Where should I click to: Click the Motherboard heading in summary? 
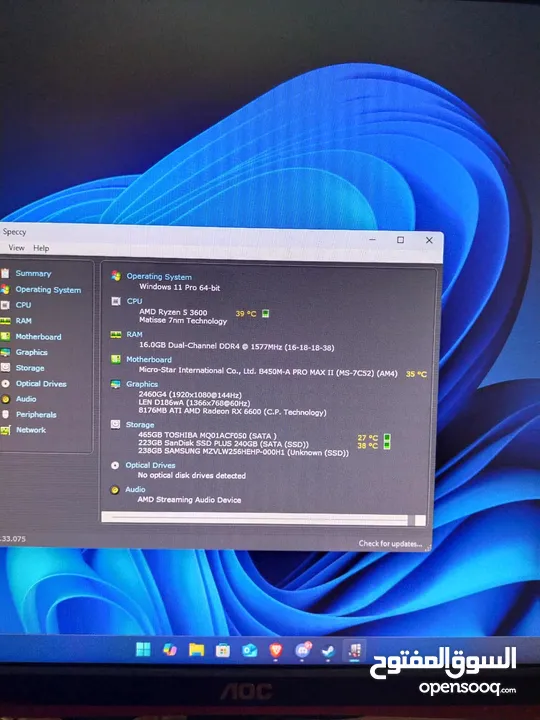click(149, 360)
